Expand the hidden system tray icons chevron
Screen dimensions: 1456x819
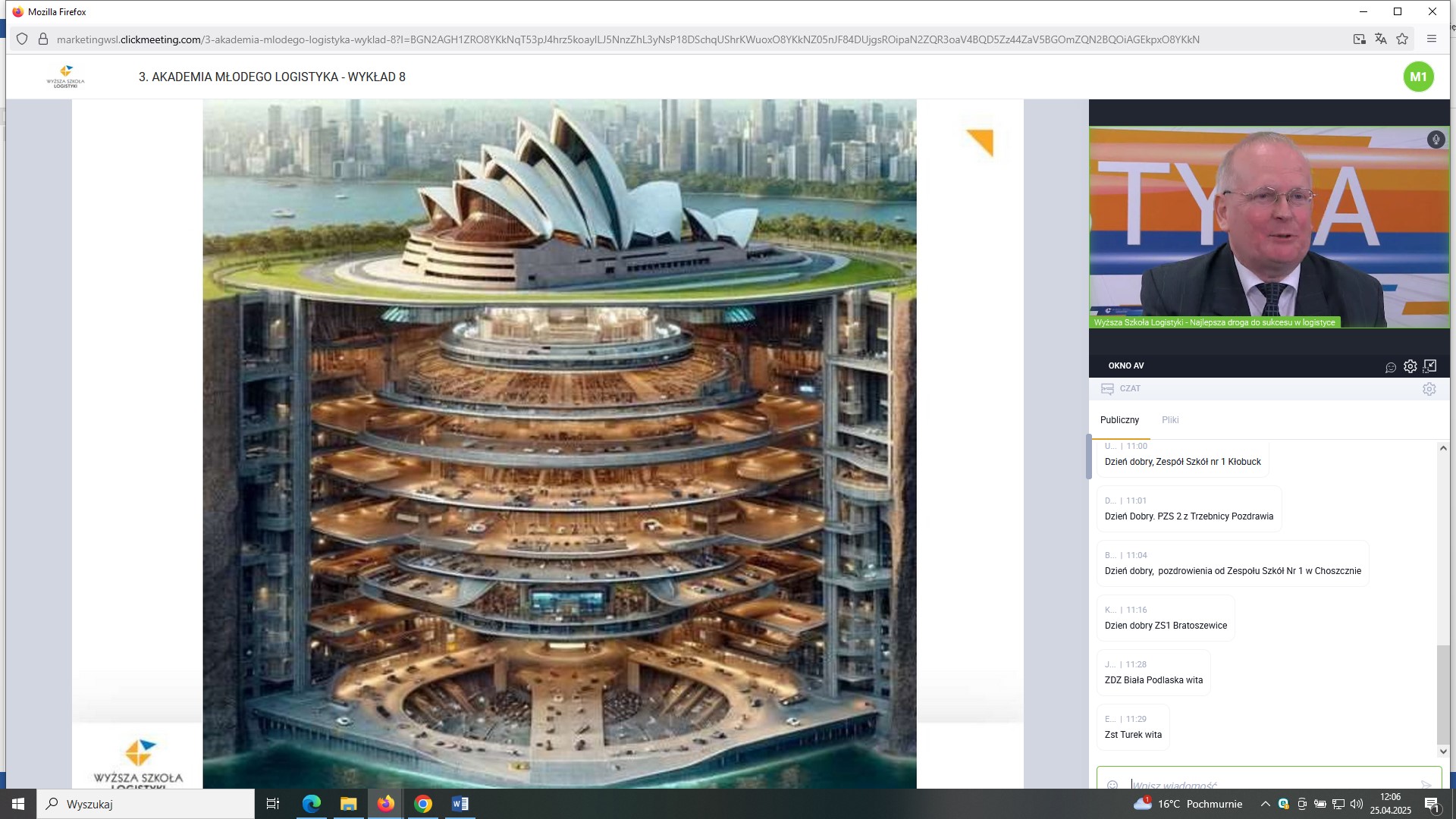[x=1265, y=804]
